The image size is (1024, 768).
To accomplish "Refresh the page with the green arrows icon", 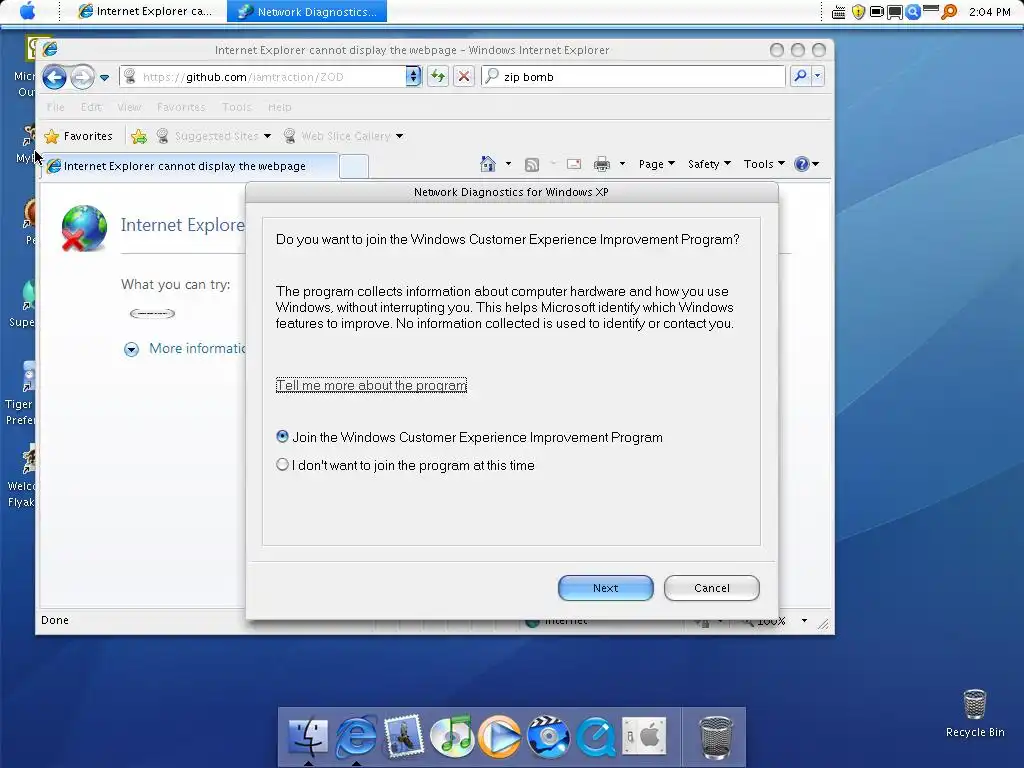I will click(438, 76).
